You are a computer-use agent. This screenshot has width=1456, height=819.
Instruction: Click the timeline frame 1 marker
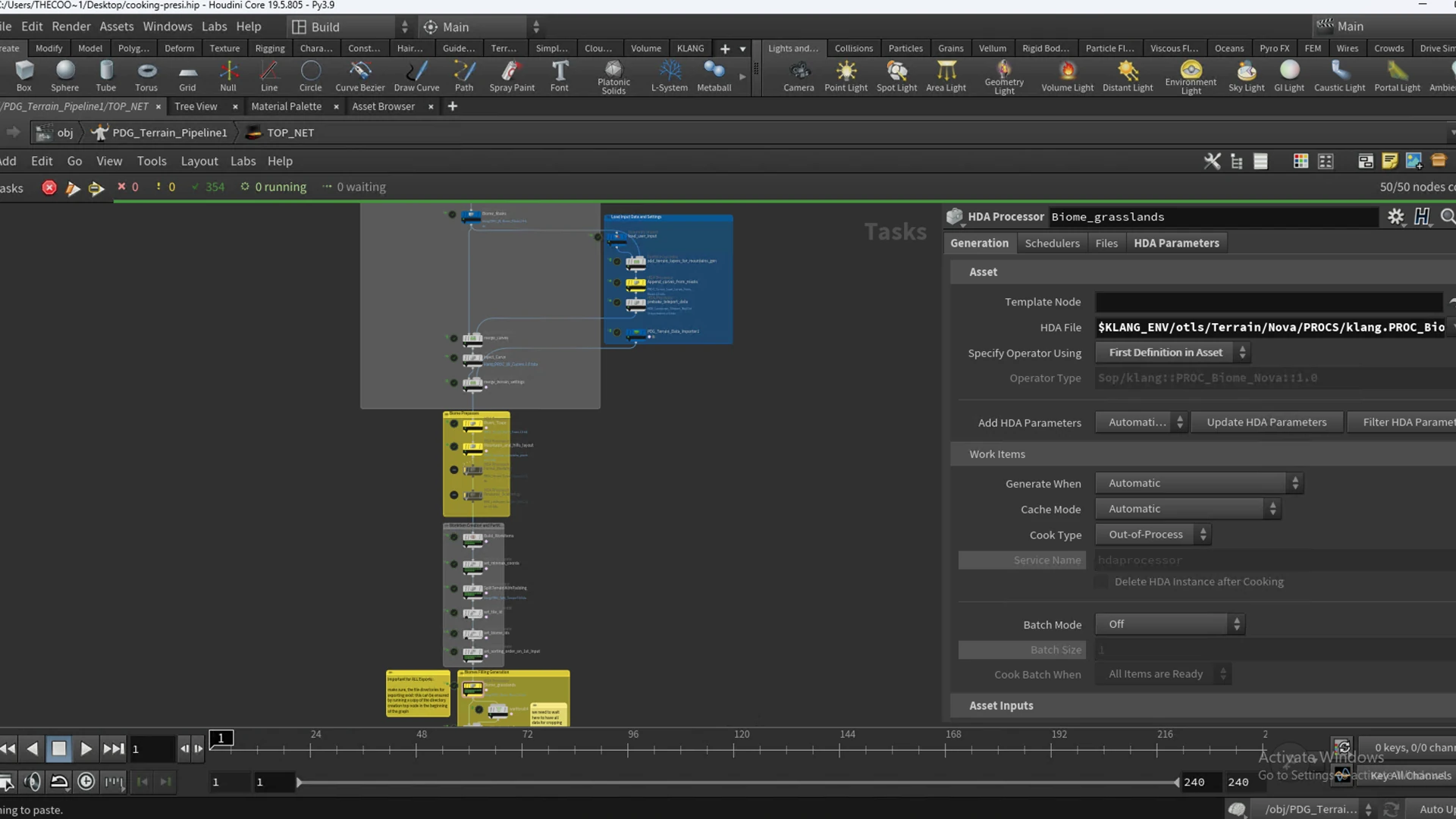[x=221, y=738]
